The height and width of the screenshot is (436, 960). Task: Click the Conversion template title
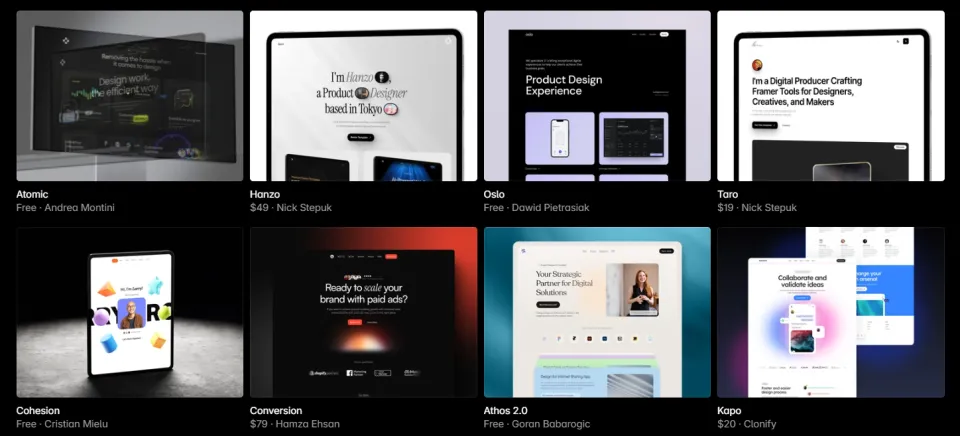[276, 410]
